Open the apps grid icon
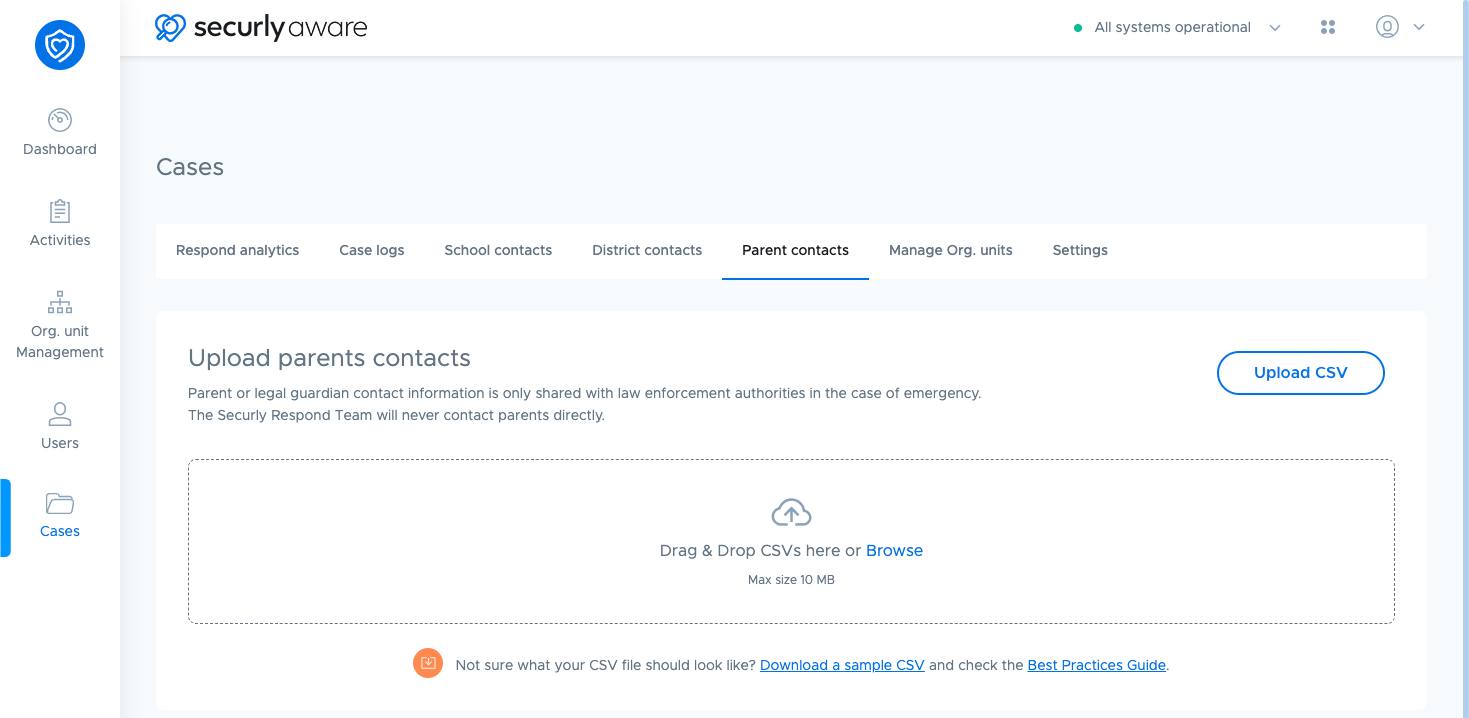The height and width of the screenshot is (718, 1469). click(1328, 28)
